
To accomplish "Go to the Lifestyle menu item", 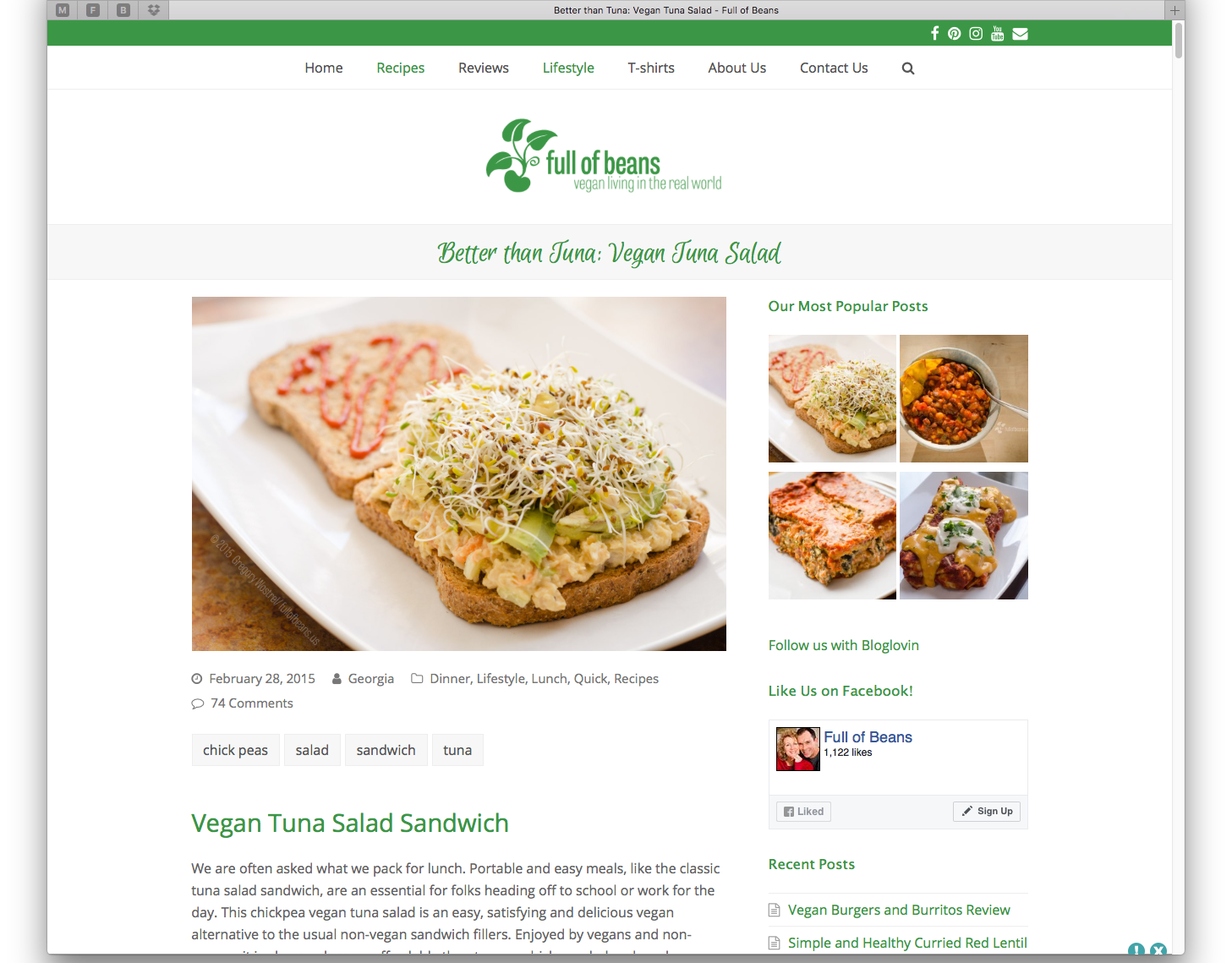I will 568,68.
